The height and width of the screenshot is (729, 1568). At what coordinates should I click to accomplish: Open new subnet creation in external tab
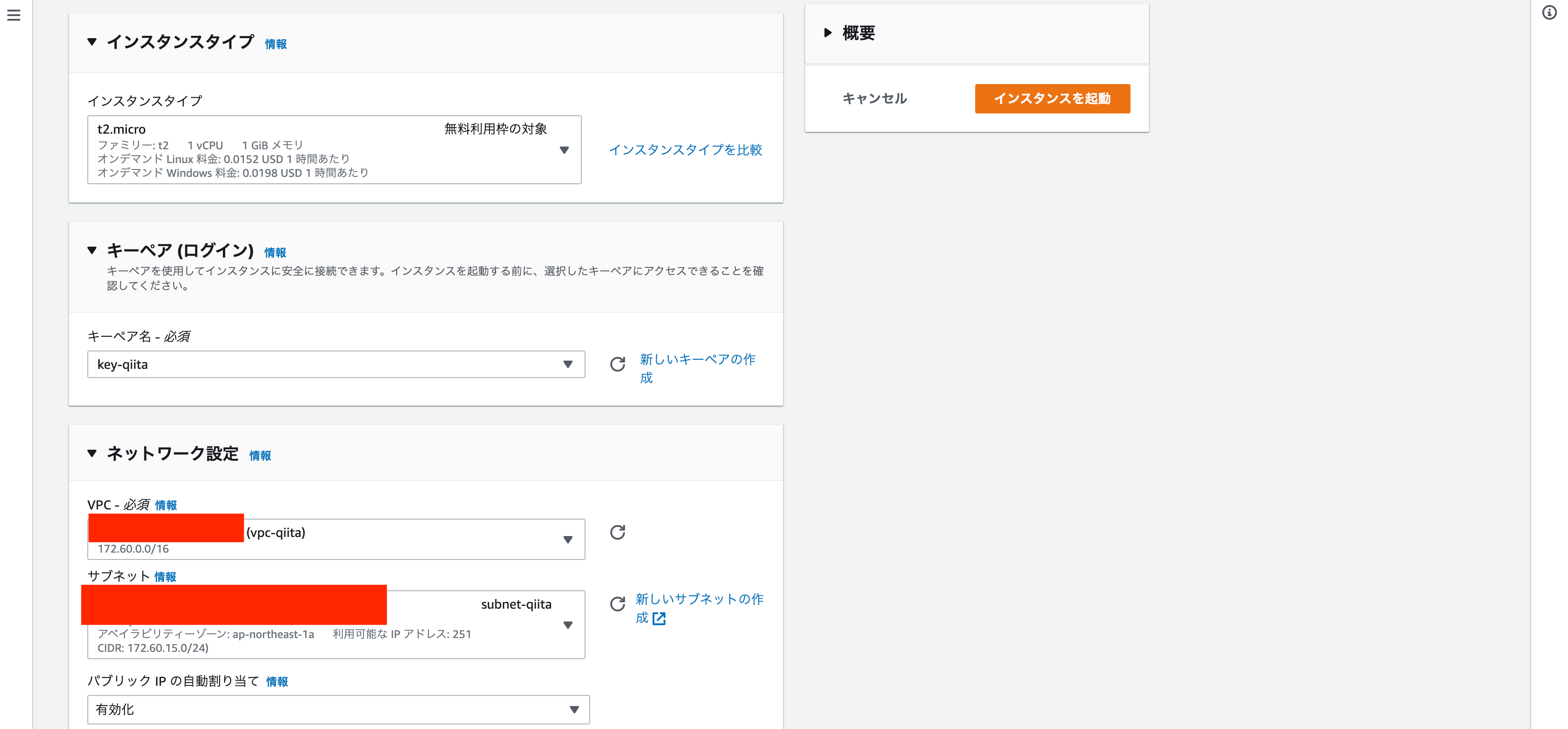coord(659,619)
